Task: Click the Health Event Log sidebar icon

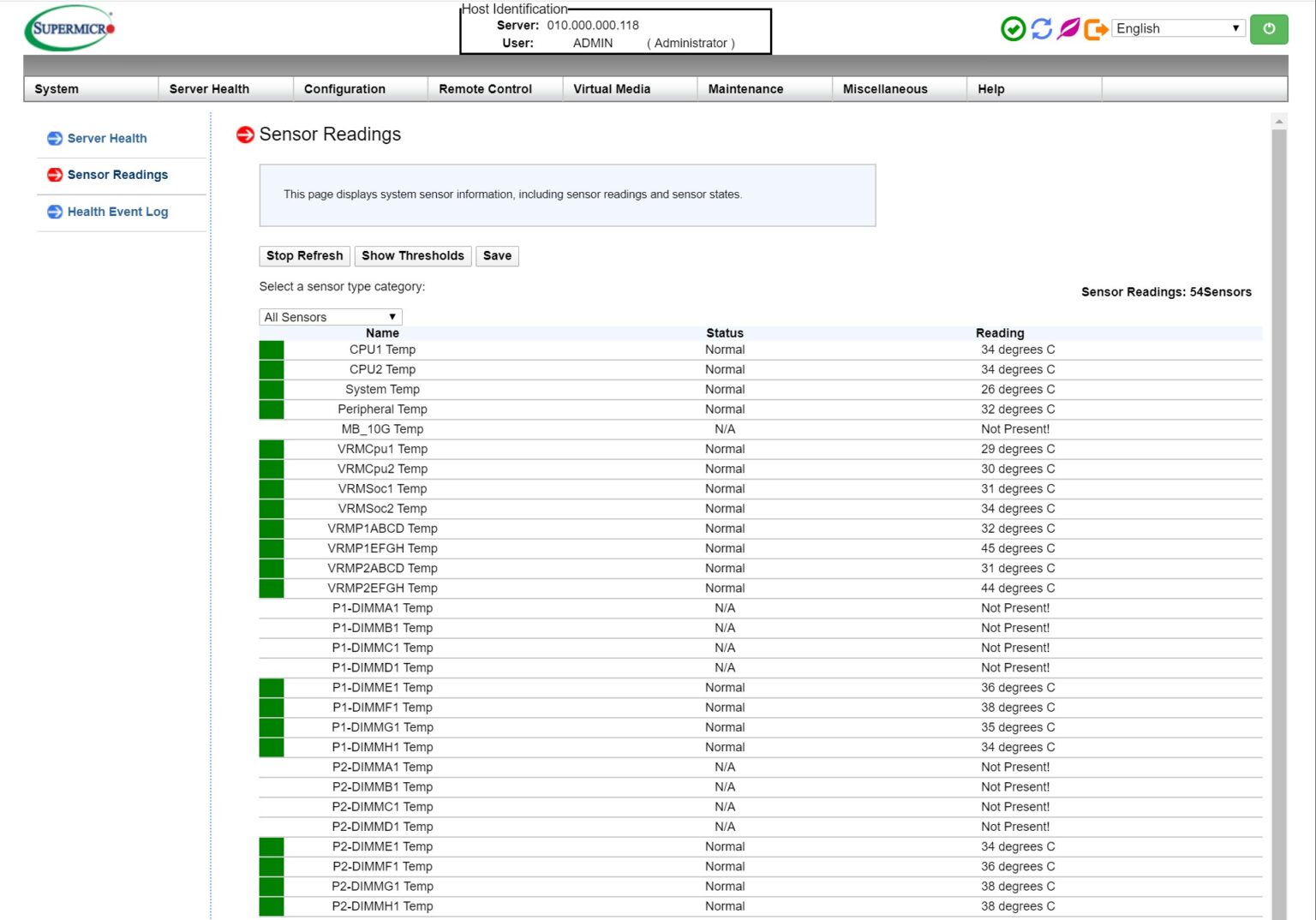Action: [x=54, y=212]
